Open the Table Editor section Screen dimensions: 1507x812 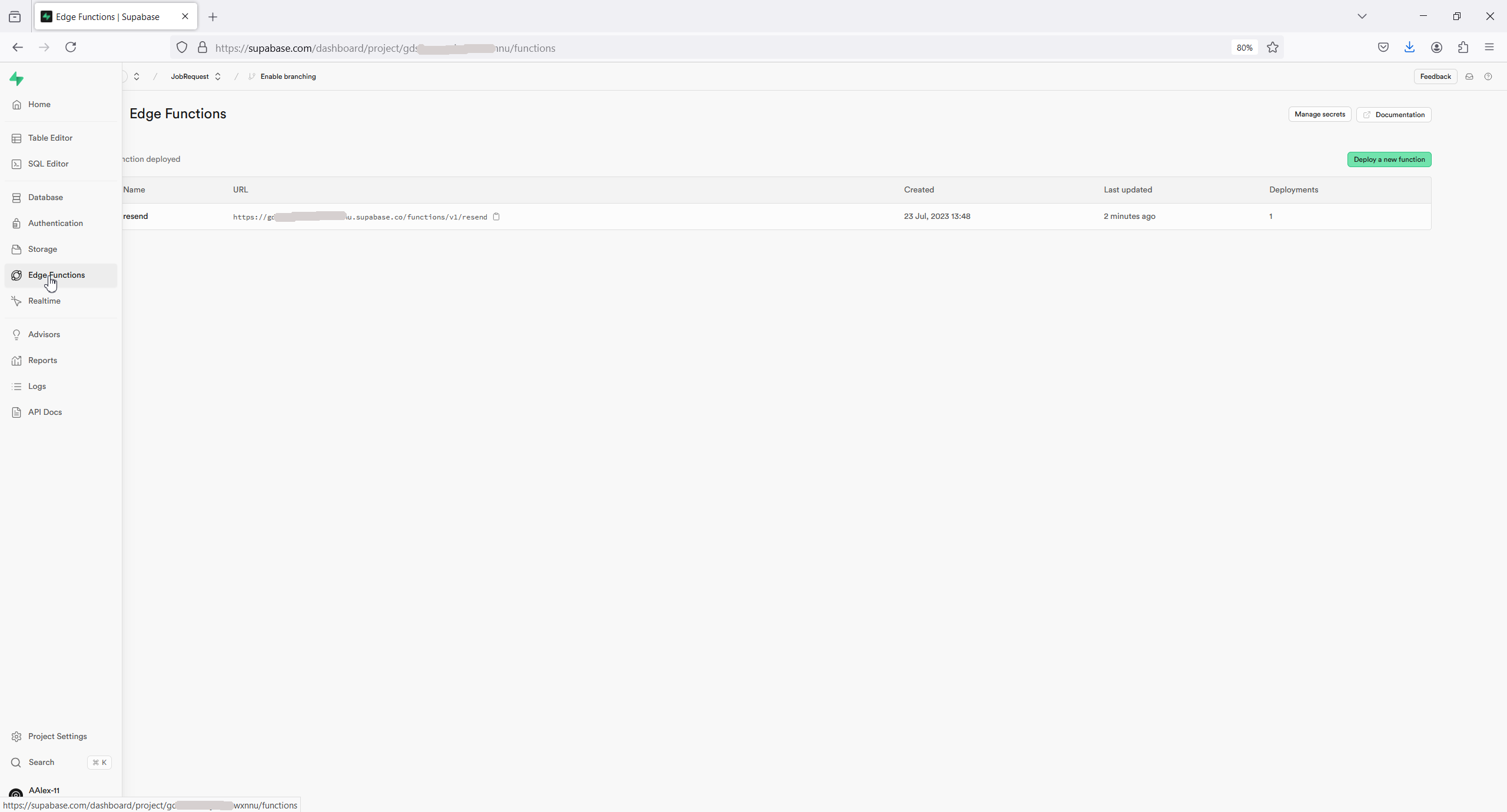pos(50,138)
